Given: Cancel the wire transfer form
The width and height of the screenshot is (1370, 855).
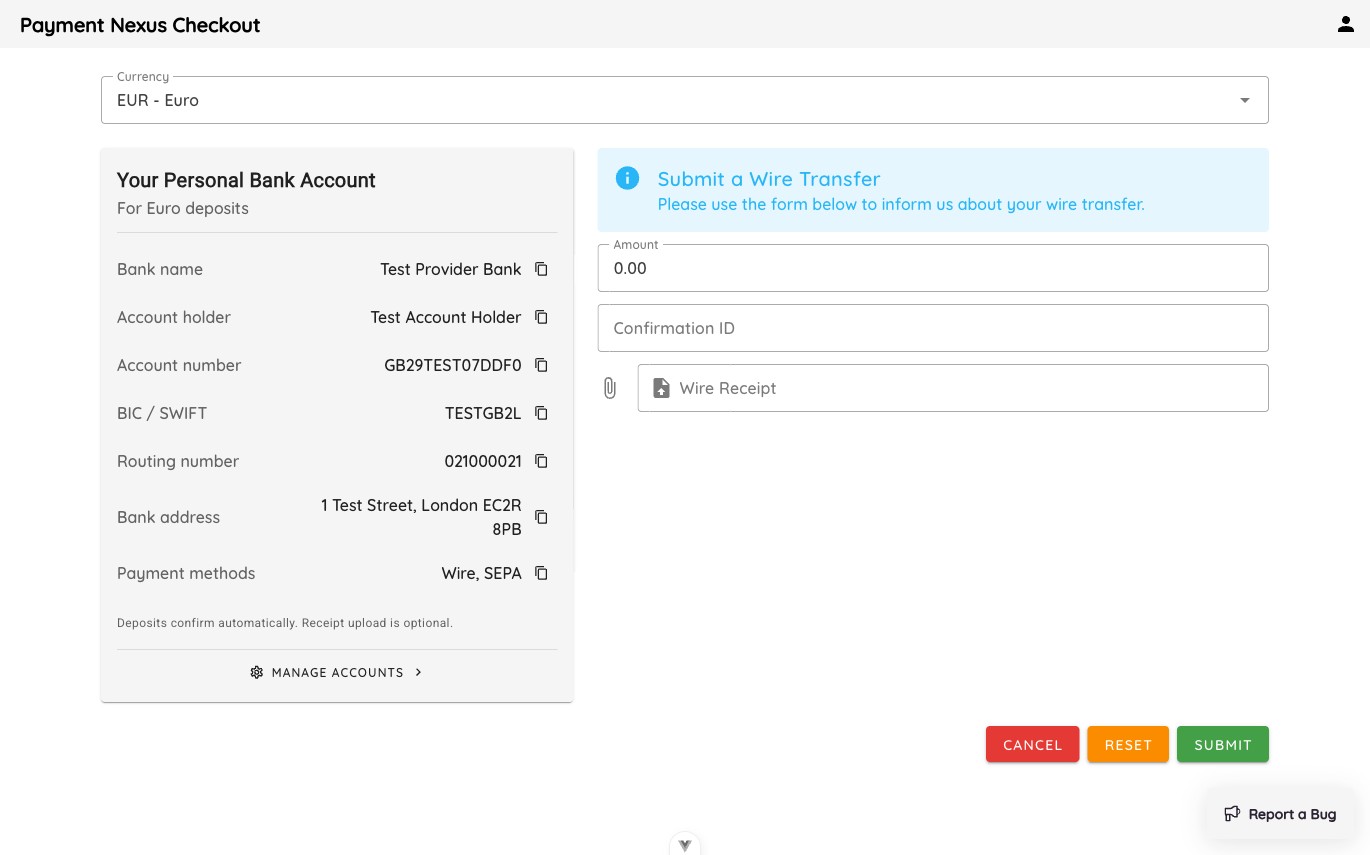Looking at the screenshot, I should pos(1032,744).
